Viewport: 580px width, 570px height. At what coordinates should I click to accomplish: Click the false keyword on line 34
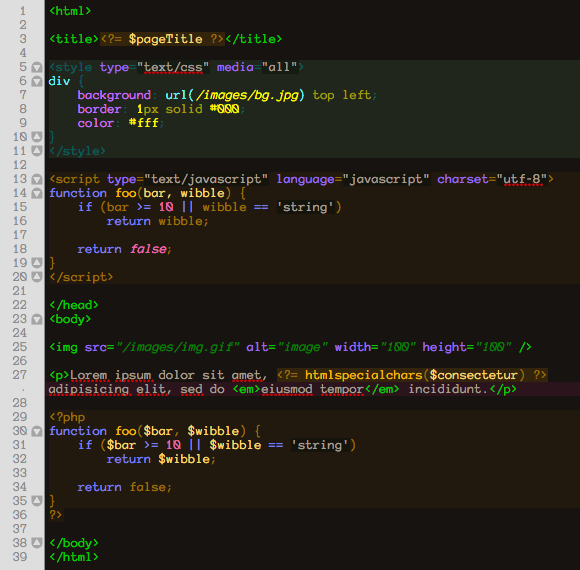(x=147, y=487)
